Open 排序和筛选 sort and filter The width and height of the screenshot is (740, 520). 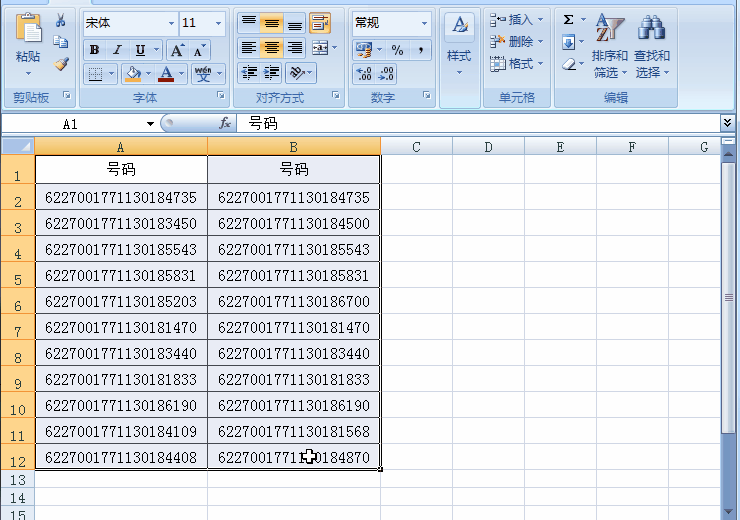(x=609, y=46)
